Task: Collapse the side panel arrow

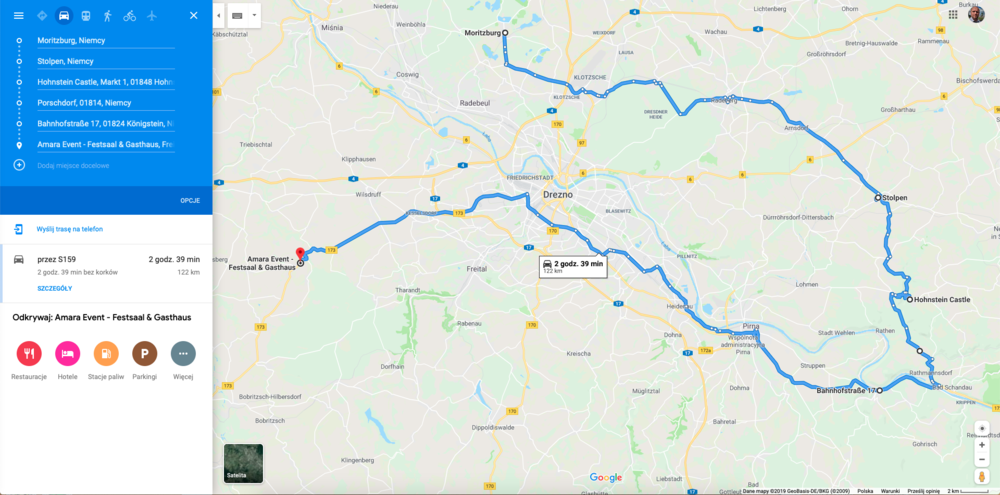Action: tap(219, 15)
